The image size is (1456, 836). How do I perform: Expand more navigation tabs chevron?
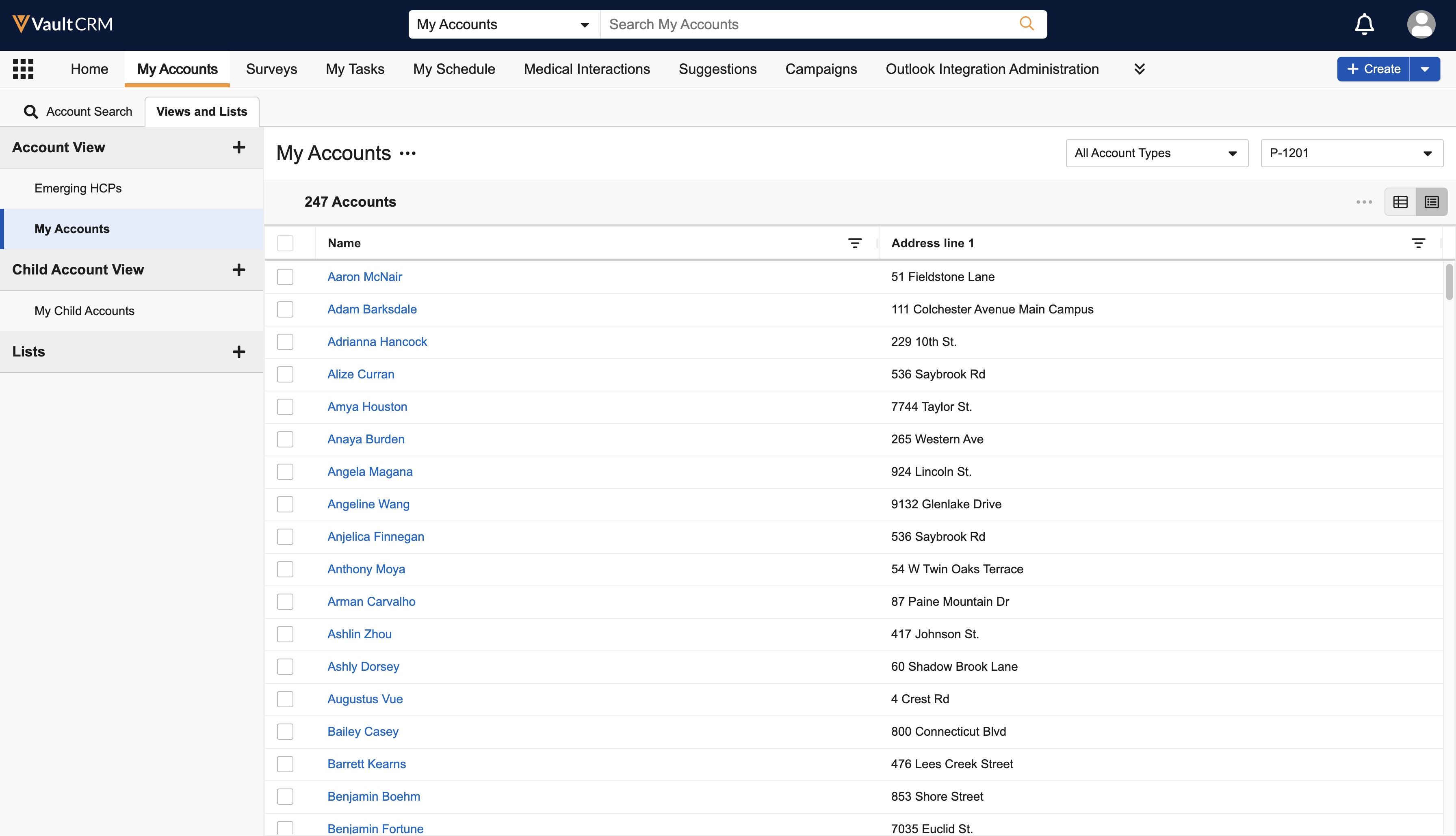1140,69
